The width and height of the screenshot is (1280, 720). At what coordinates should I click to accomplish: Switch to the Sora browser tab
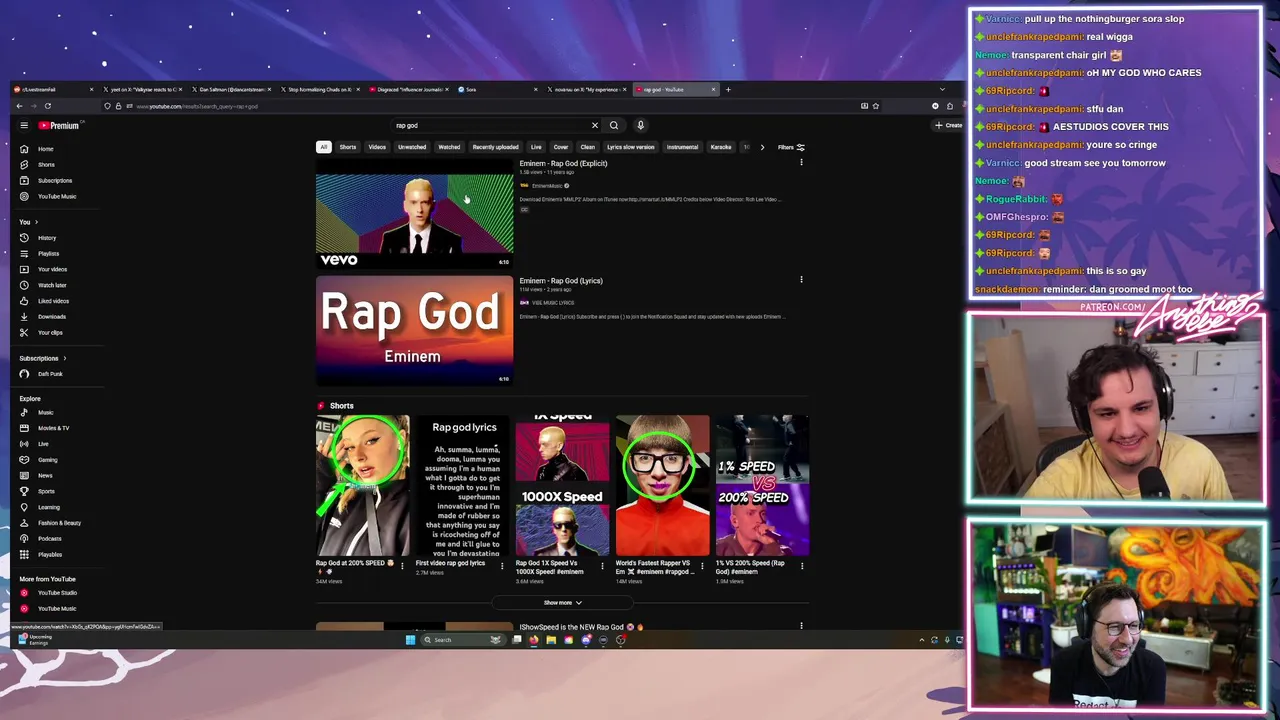pos(495,90)
